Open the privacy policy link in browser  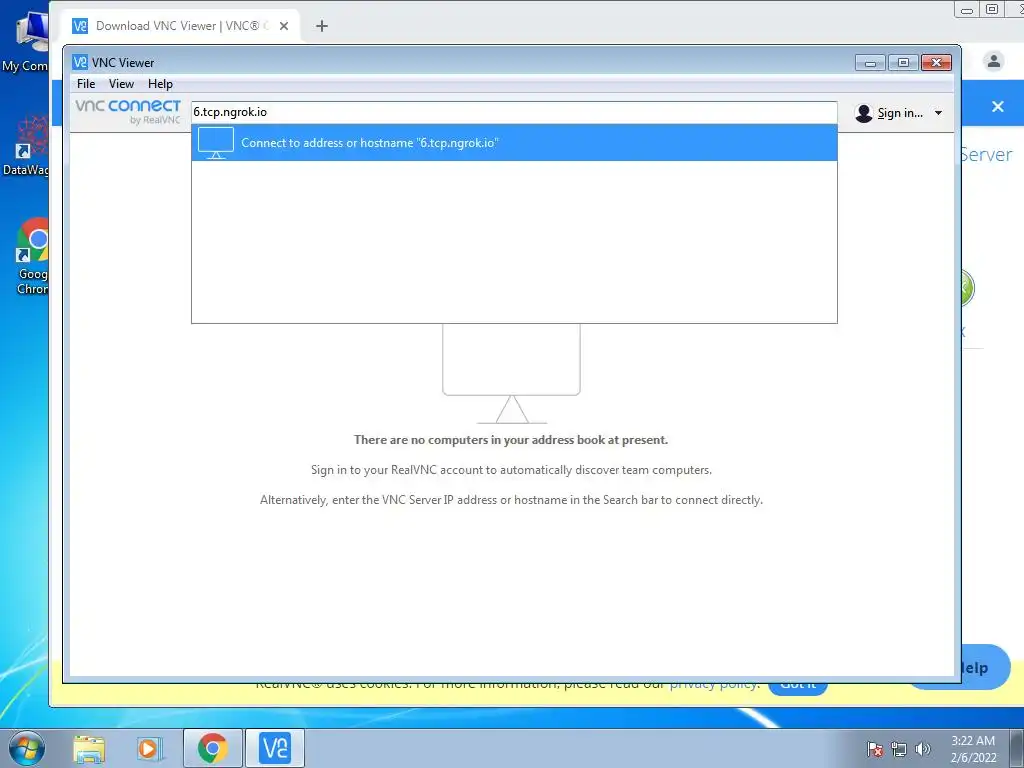coord(714,687)
